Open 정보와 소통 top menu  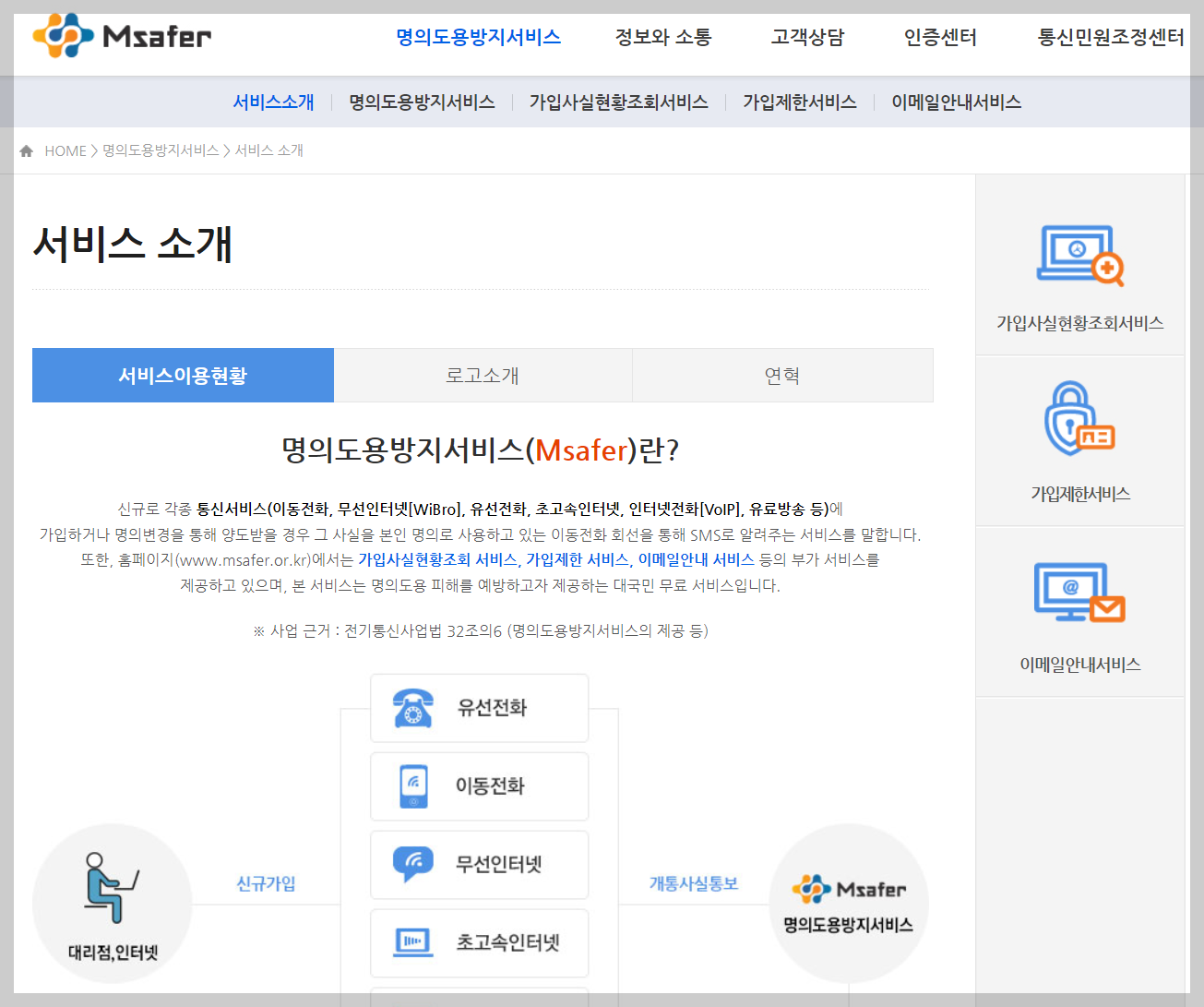[663, 37]
